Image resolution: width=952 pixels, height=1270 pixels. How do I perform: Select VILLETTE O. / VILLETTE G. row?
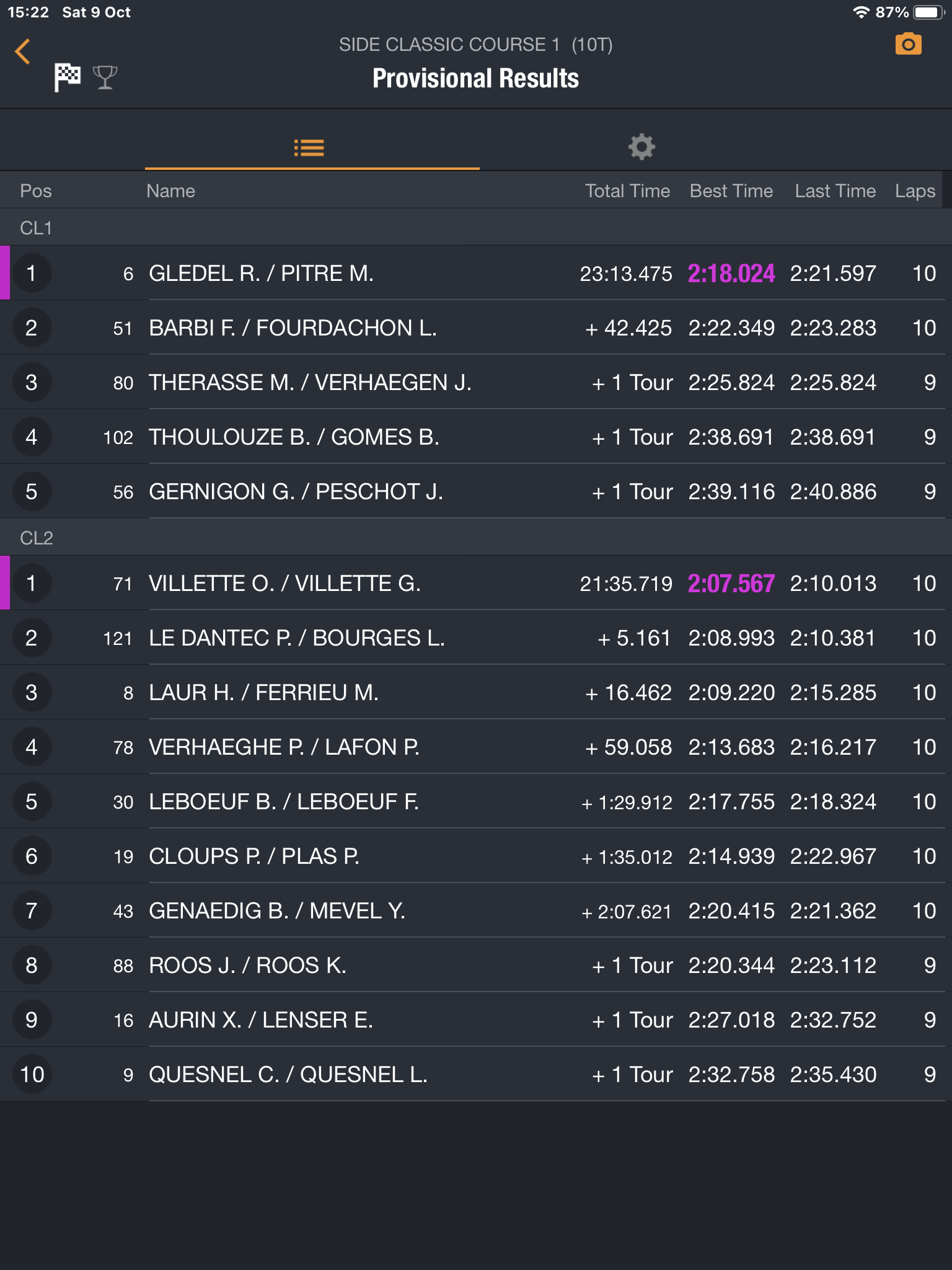[476, 584]
